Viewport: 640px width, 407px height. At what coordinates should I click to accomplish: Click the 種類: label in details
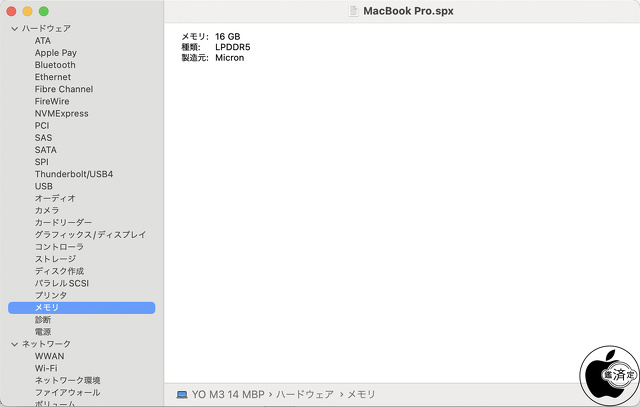[x=191, y=47]
